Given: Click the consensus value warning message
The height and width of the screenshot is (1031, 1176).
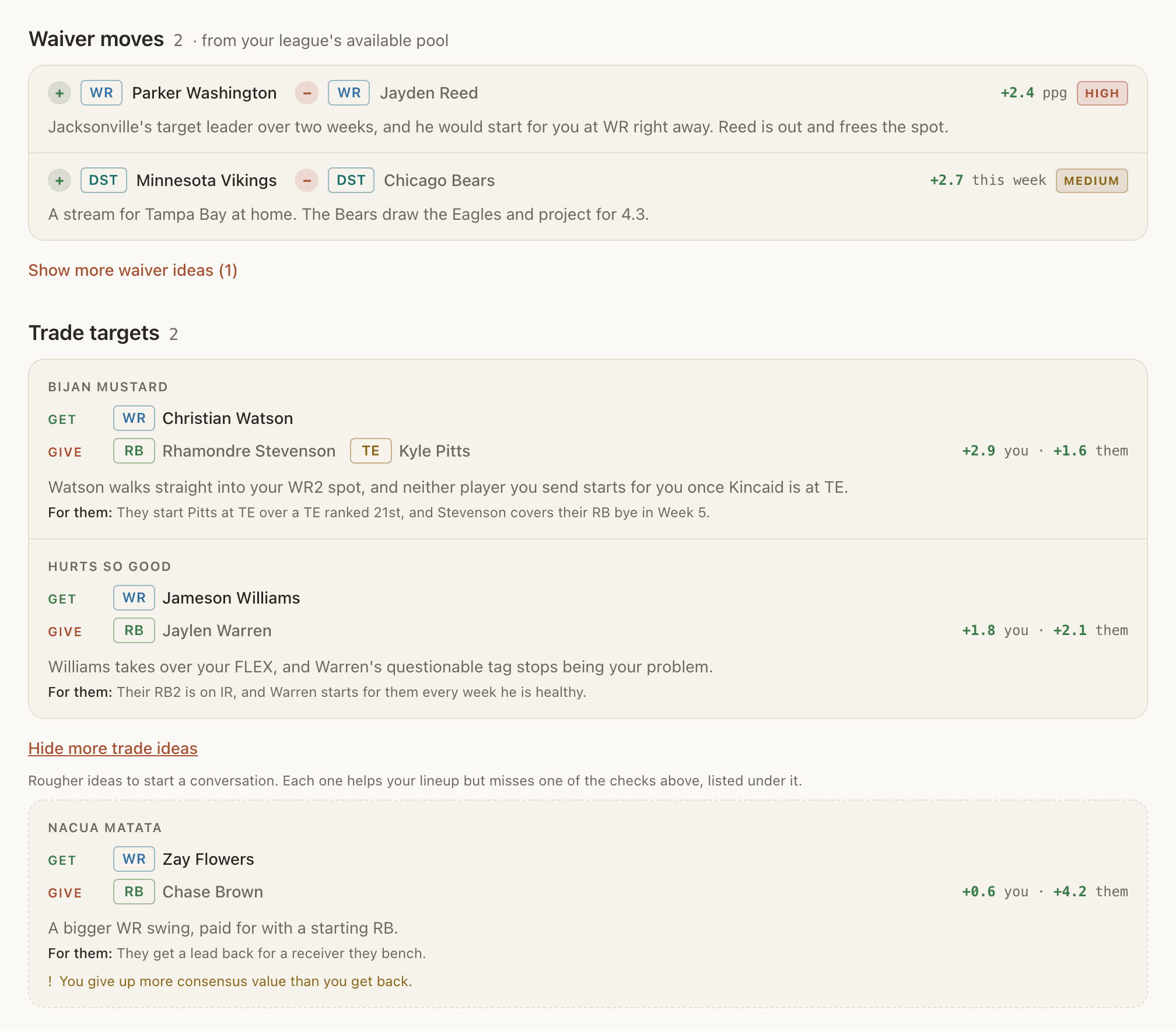Looking at the screenshot, I should pyautogui.click(x=230, y=981).
